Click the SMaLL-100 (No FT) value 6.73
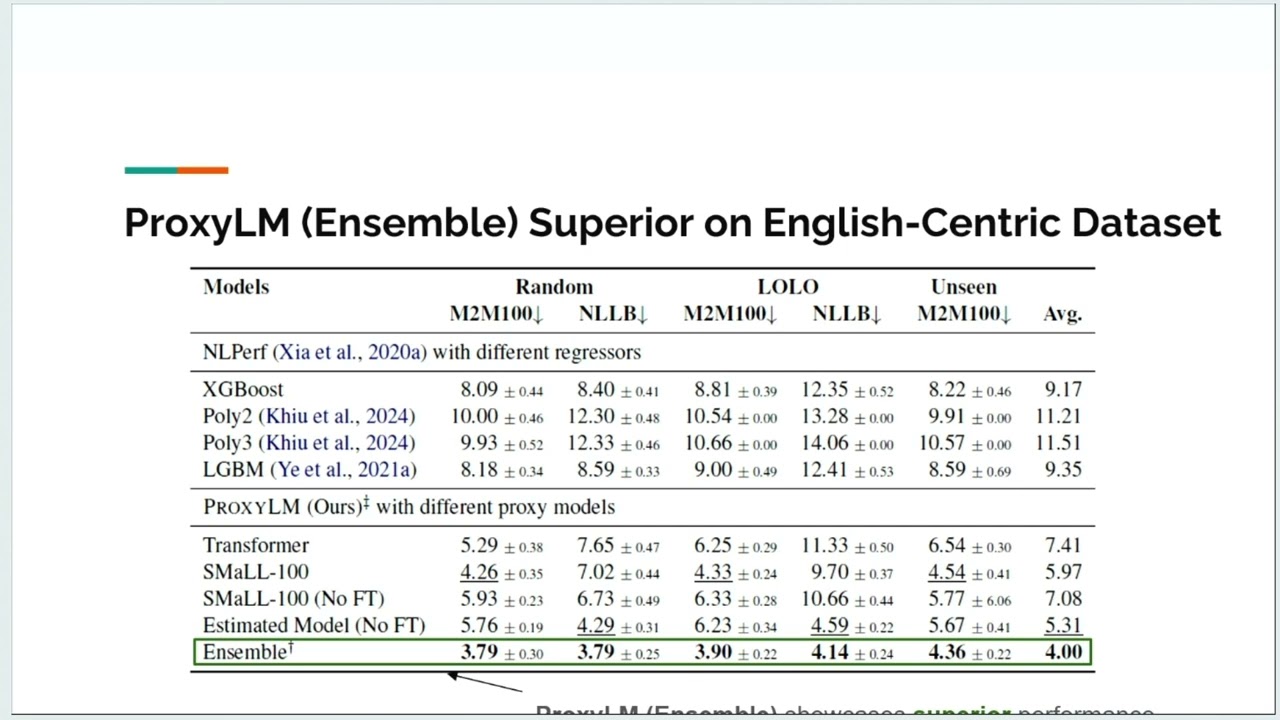1280x720 pixels. (x=596, y=599)
